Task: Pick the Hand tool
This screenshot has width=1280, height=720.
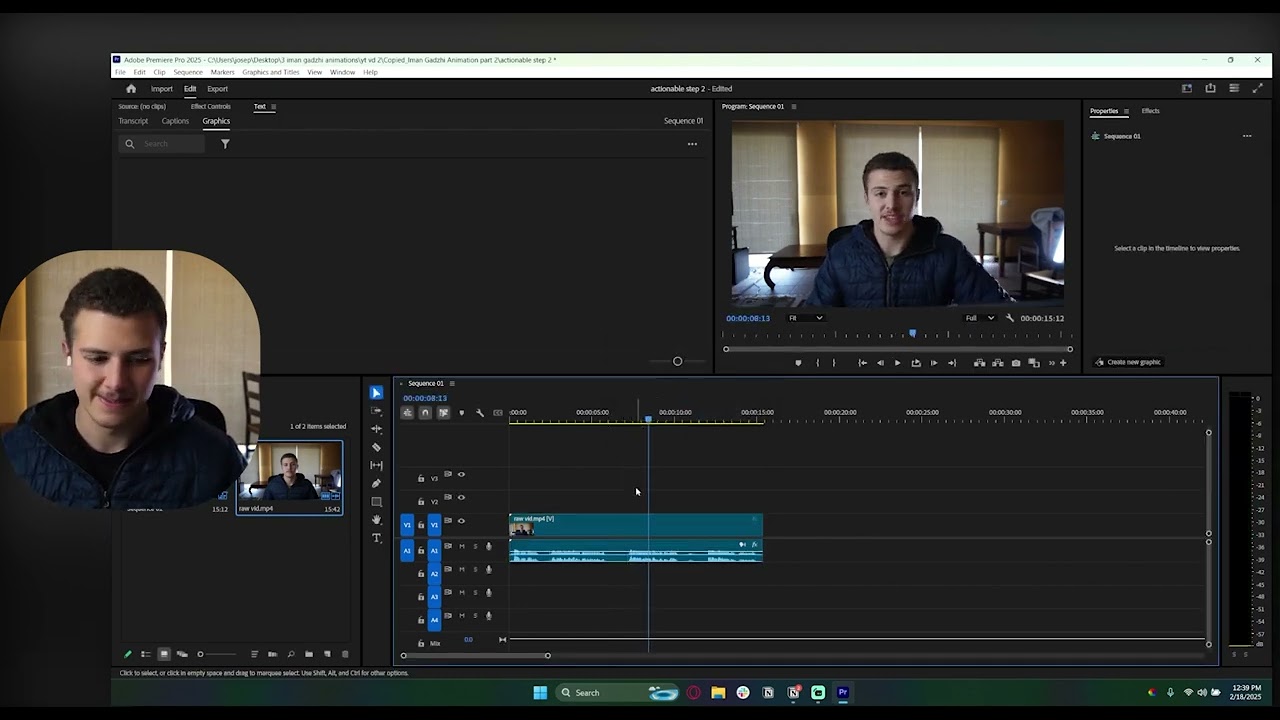Action: (x=376, y=520)
